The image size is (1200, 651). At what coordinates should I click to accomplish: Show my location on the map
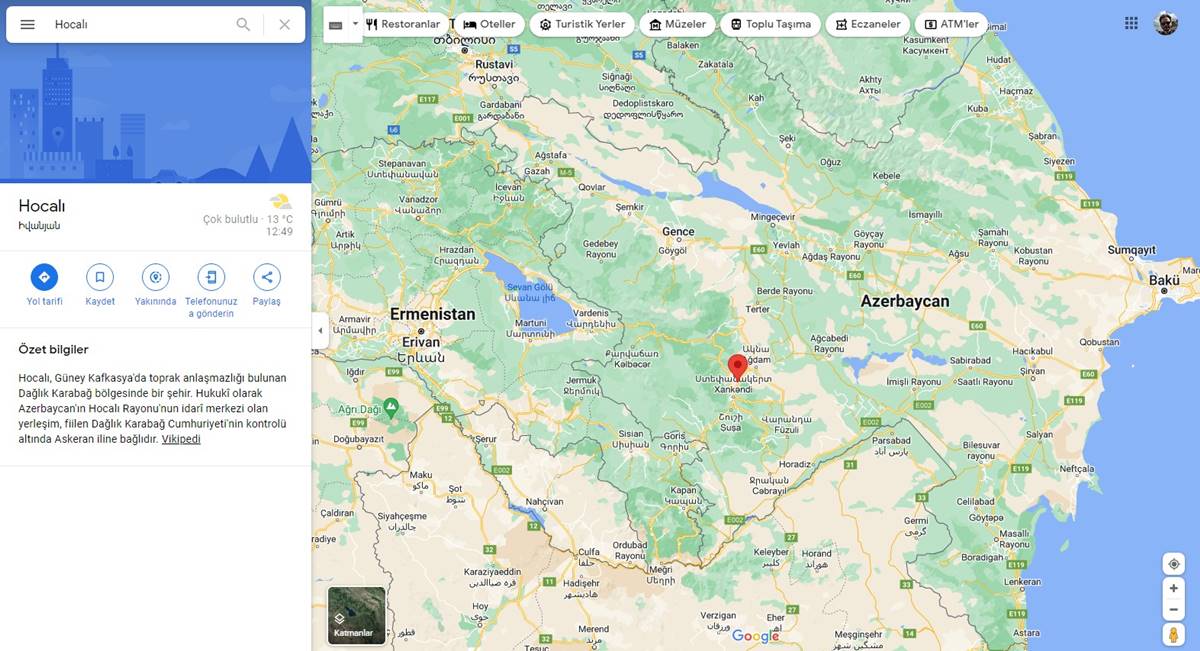click(1174, 564)
